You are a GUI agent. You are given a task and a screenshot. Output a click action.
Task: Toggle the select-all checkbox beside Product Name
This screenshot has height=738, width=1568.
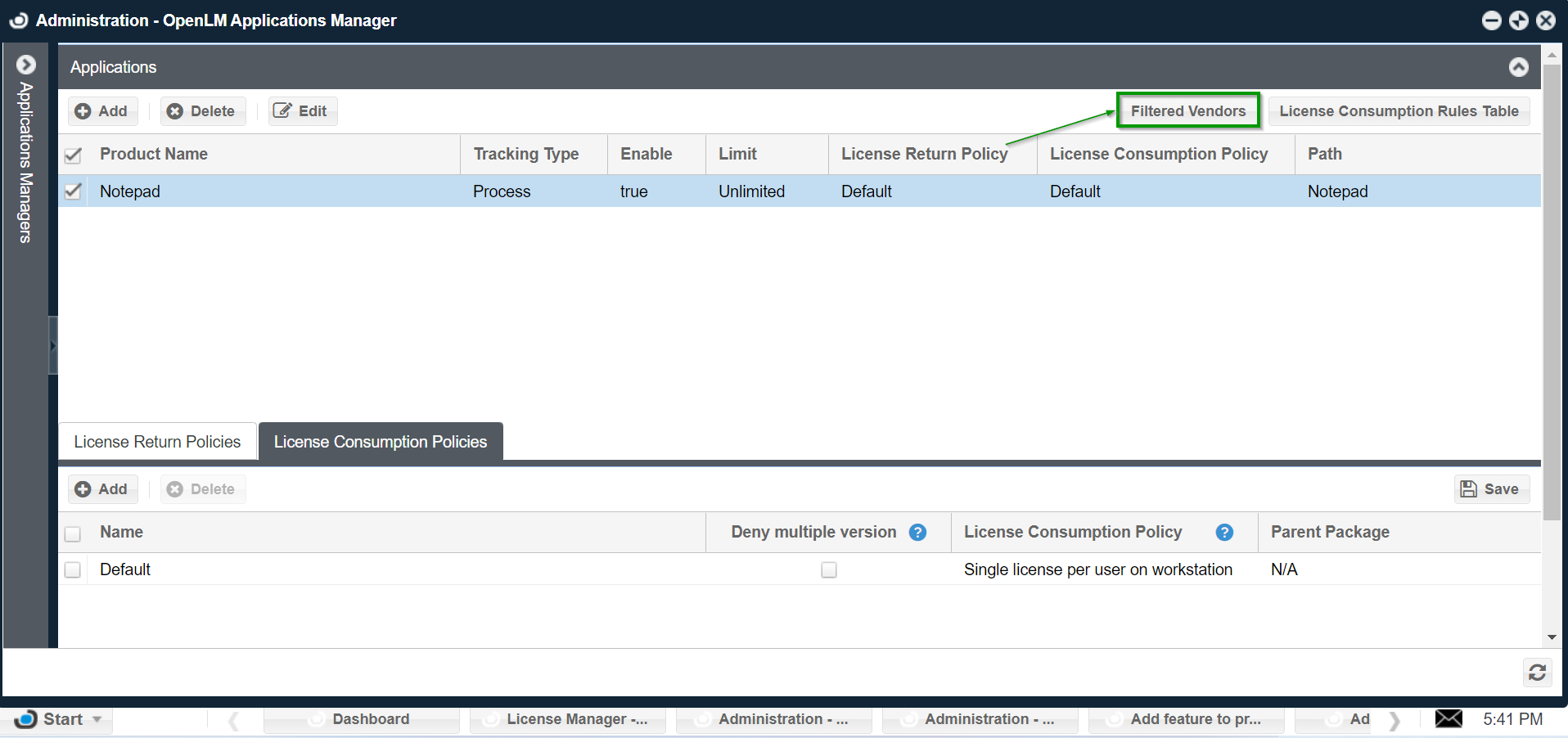click(x=74, y=155)
